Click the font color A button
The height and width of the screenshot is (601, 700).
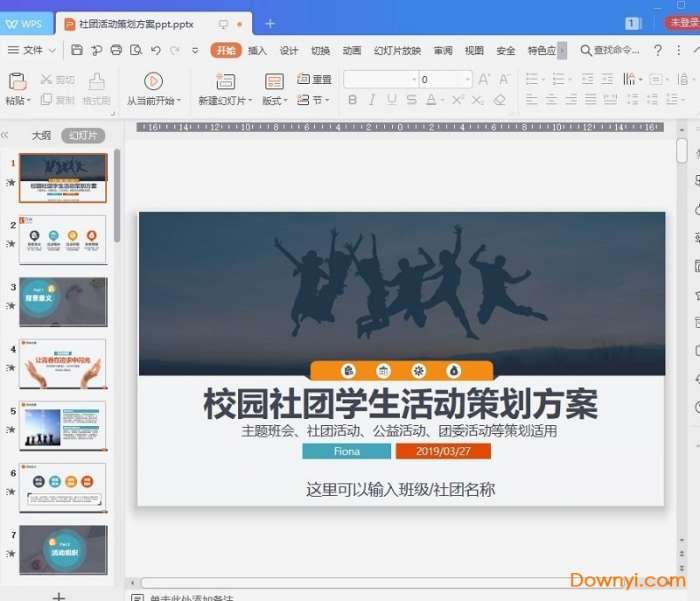click(x=430, y=100)
